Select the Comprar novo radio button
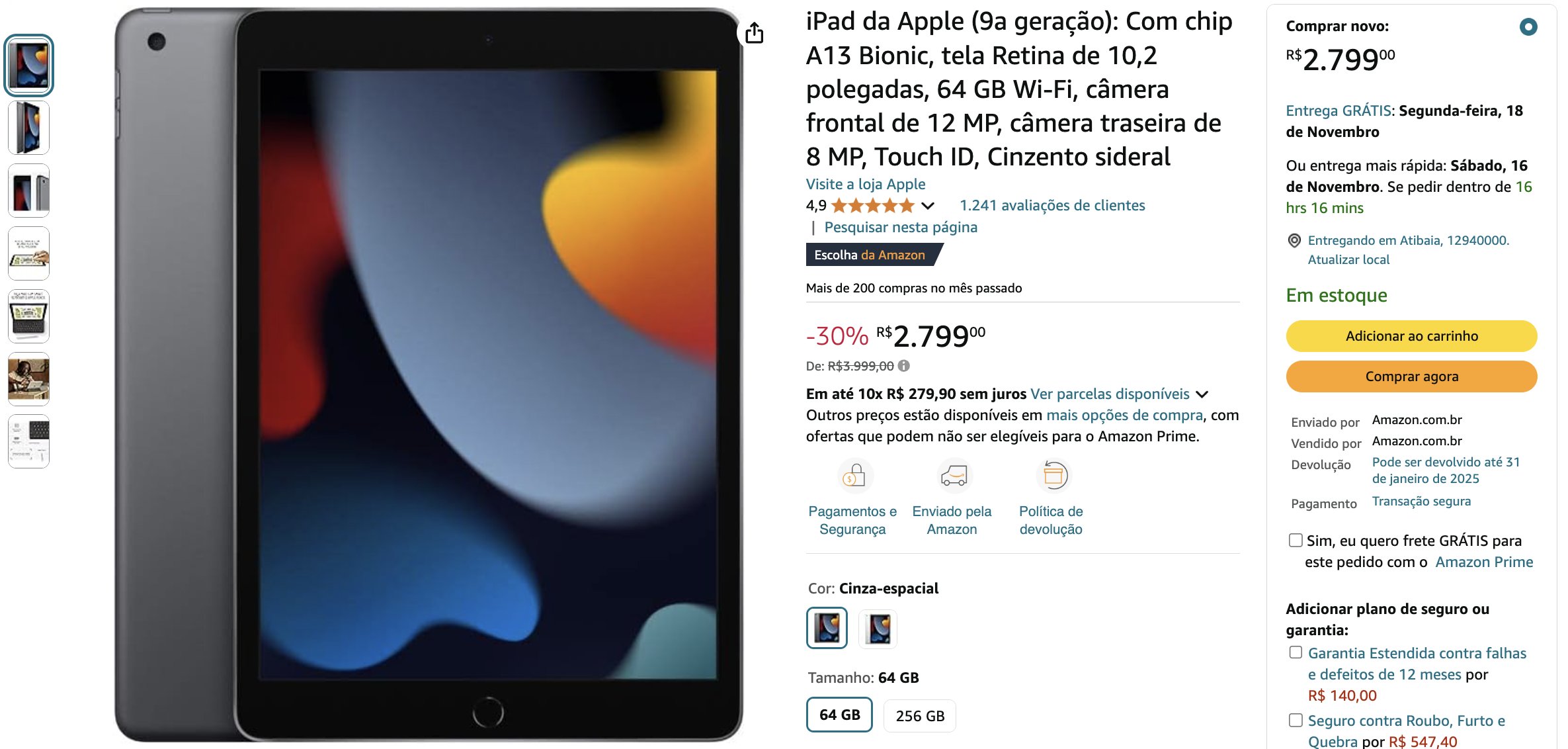This screenshot has width=1568, height=749. (x=1528, y=27)
